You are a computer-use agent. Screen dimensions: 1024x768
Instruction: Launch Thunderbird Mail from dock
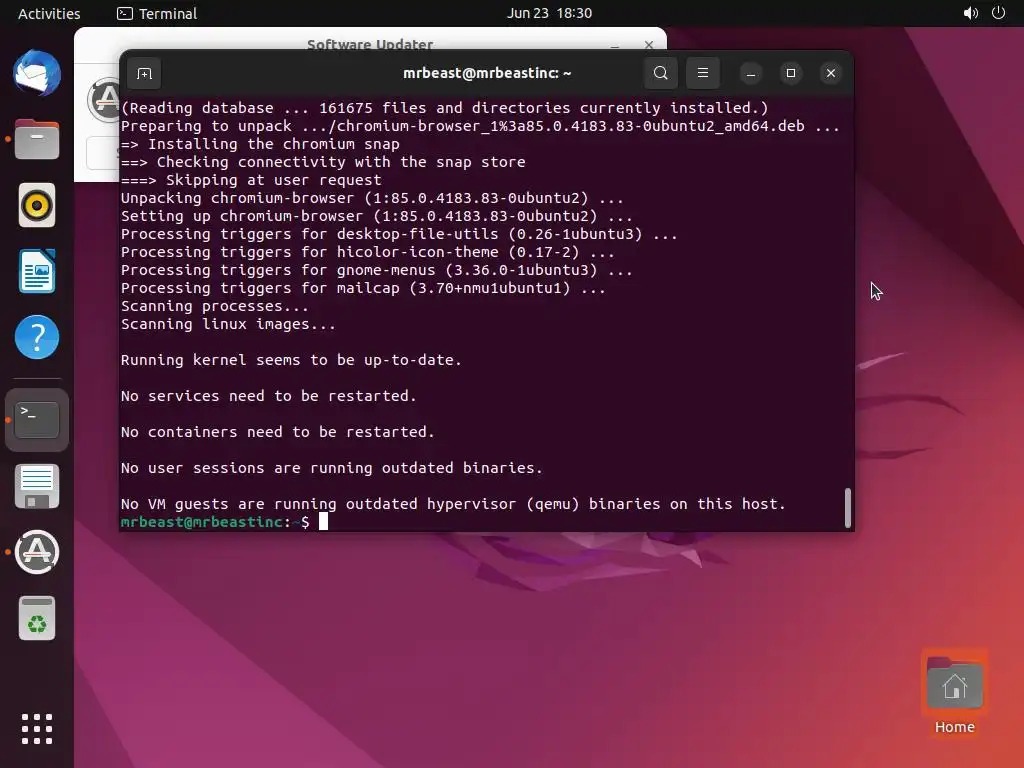[37, 73]
